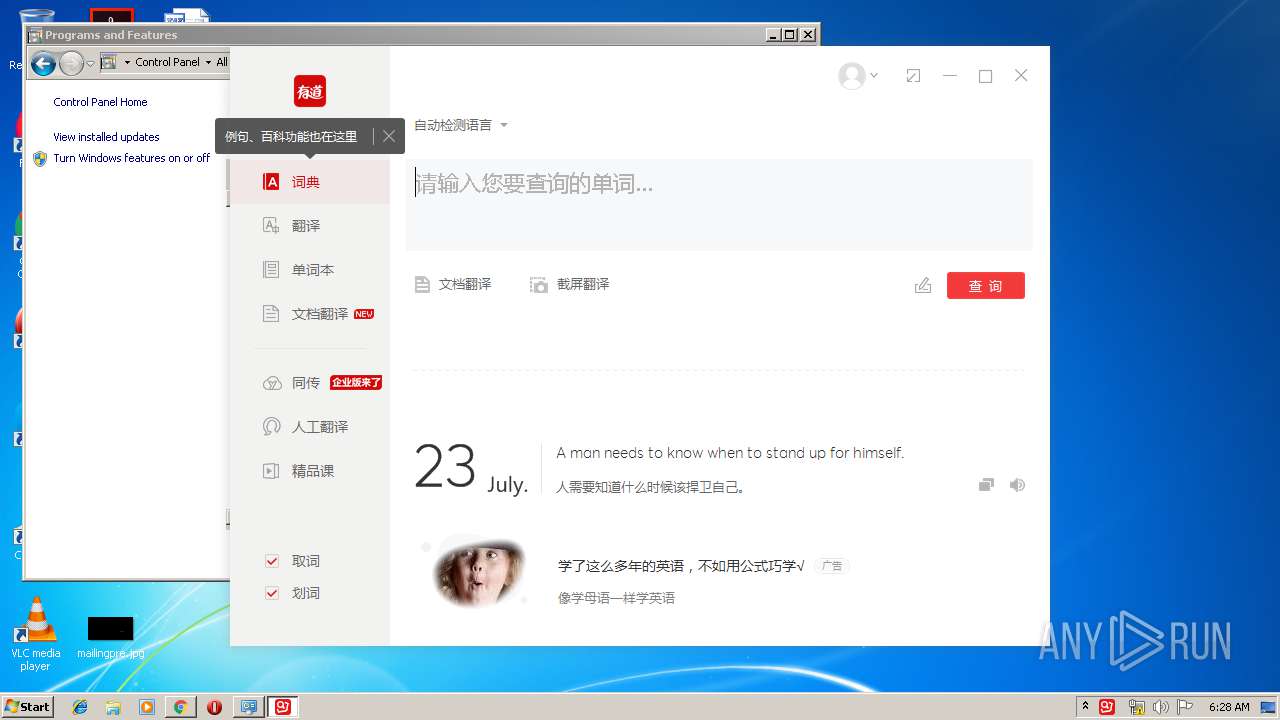Click the volume speaker tray icon

click(1160, 707)
